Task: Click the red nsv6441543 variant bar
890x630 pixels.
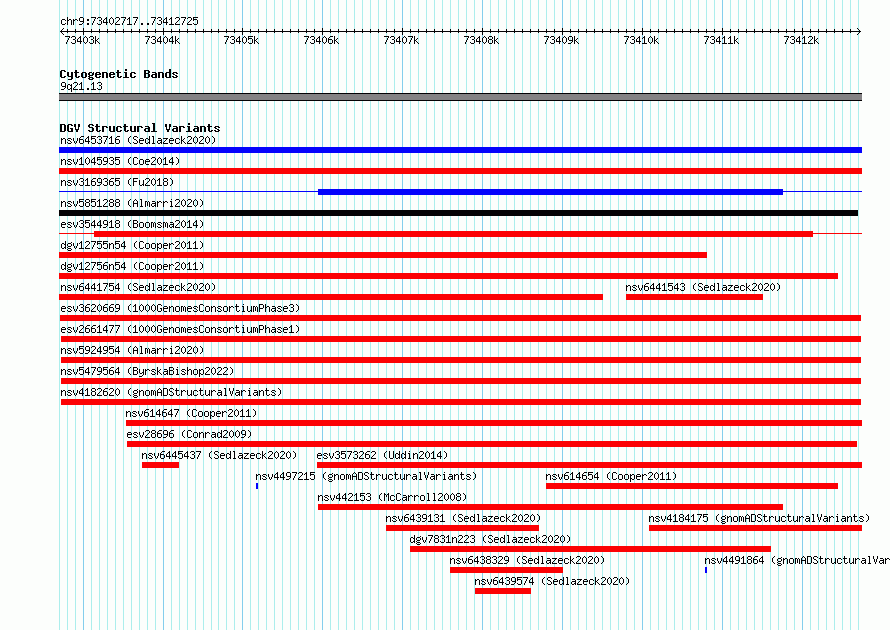Action: point(695,297)
